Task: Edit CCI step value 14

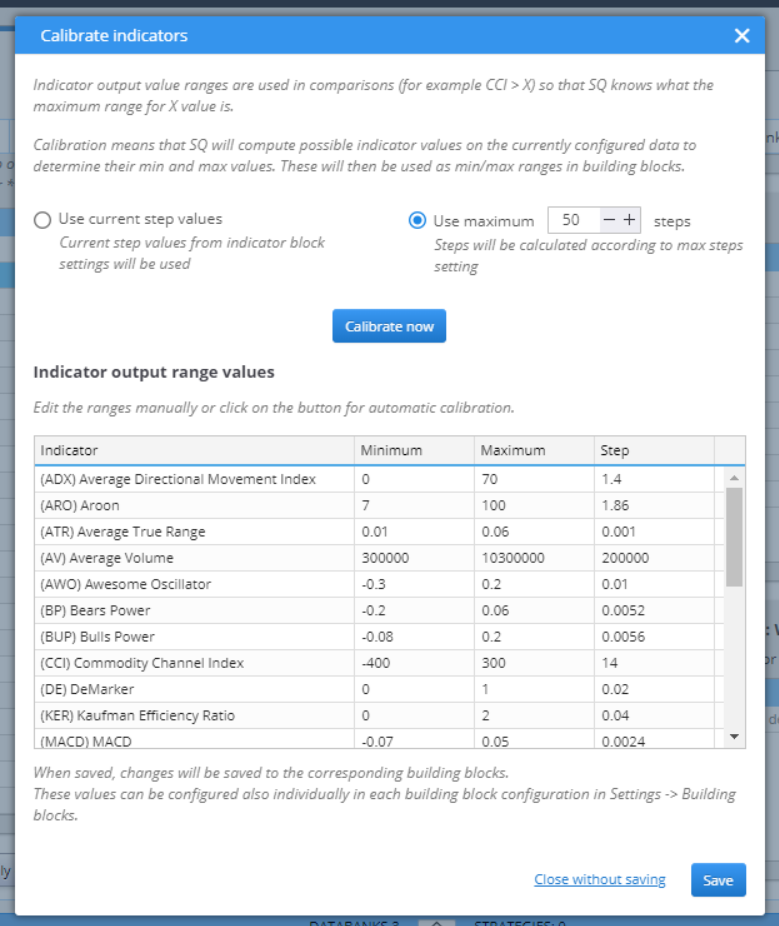Action: point(654,663)
